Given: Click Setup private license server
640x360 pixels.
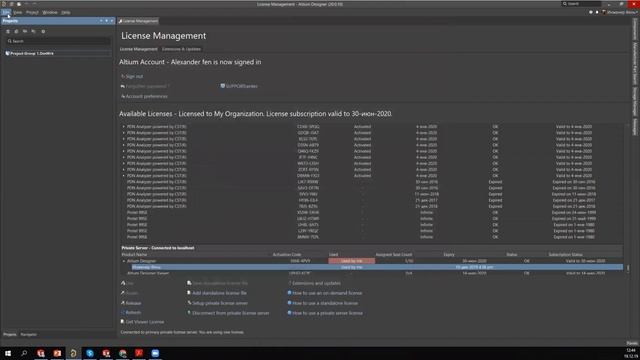Looking at the screenshot, I should 218,303.
